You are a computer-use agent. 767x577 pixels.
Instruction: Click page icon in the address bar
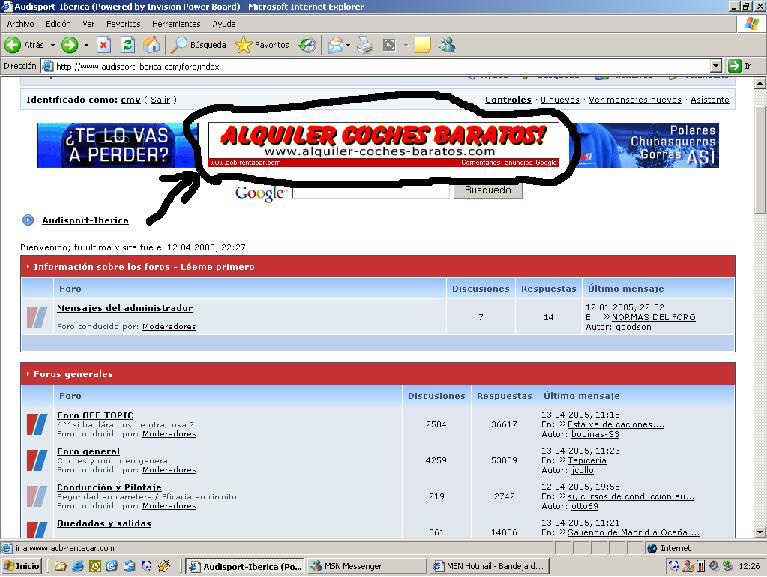coord(47,66)
